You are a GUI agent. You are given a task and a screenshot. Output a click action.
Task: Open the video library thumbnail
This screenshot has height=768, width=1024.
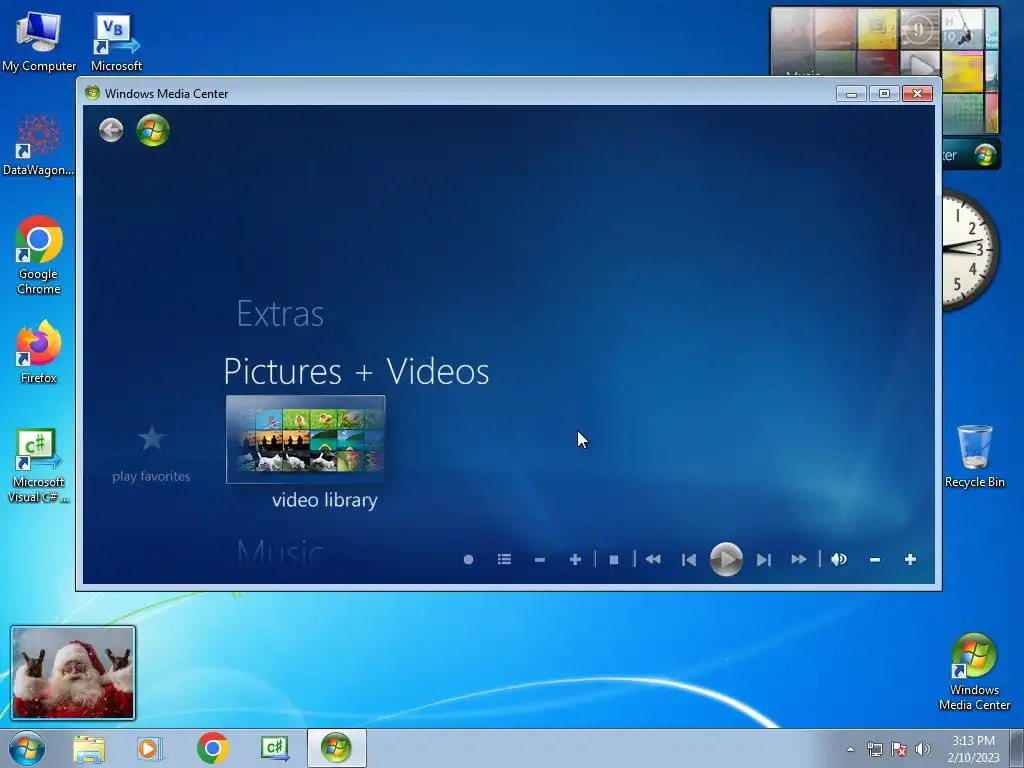306,440
